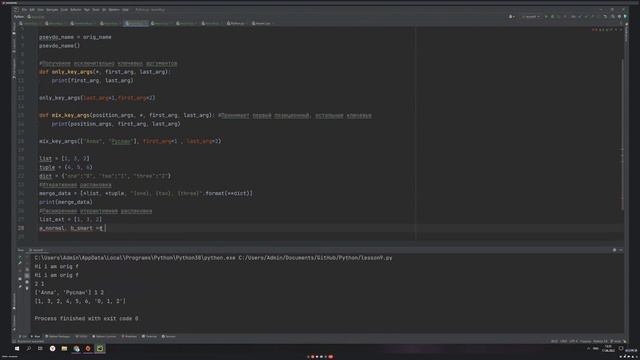The image size is (640, 360).
Task: Open the Services tool window tab
Action: [x=169, y=336]
